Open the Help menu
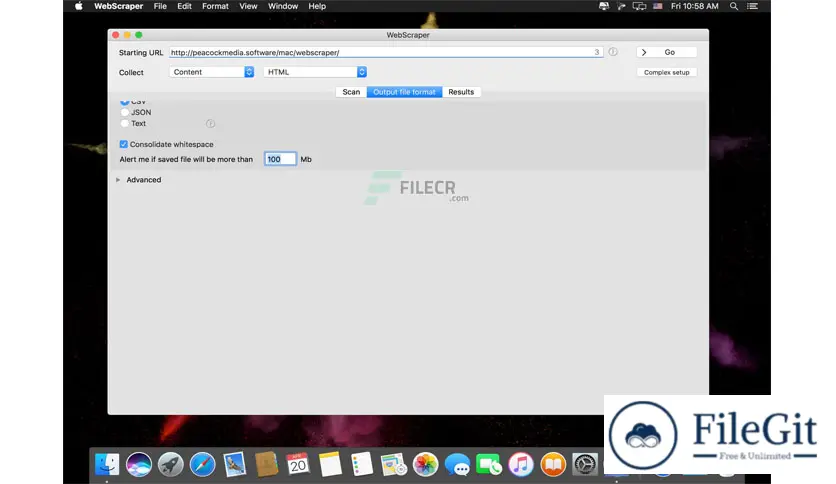Viewport: 836px width, 484px height. (317, 6)
